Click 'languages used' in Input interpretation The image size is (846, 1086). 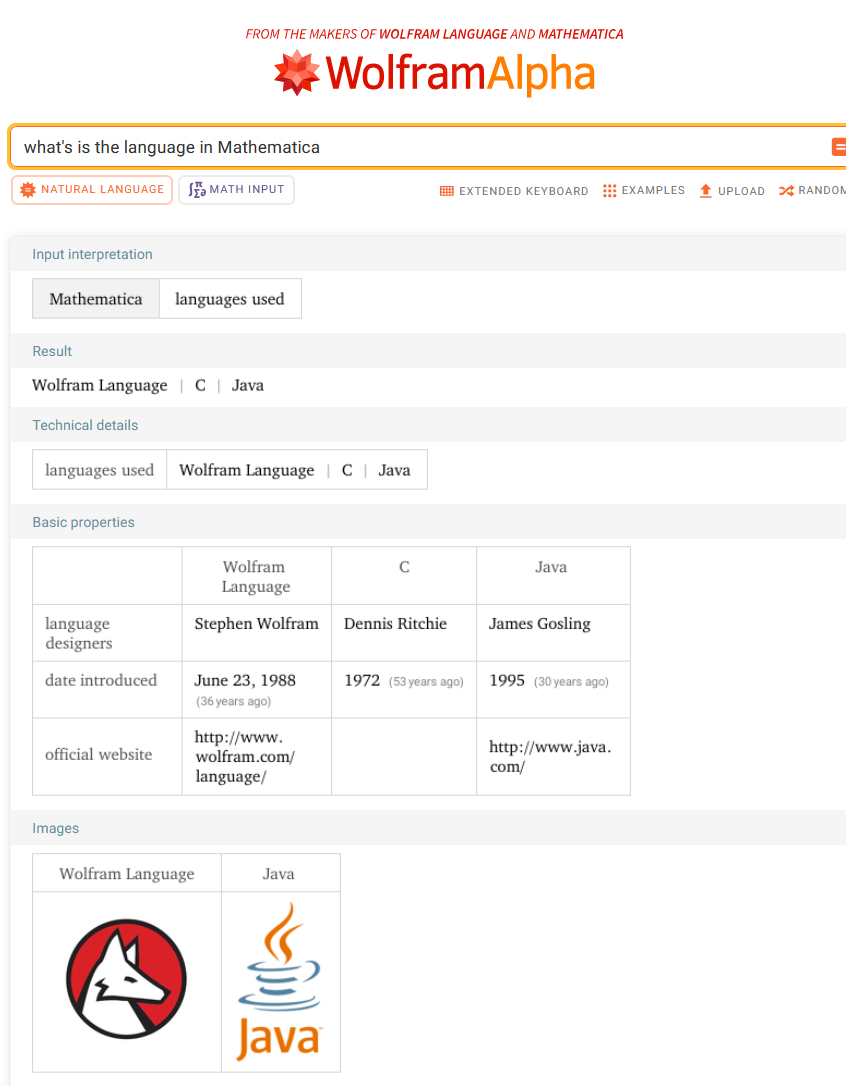(230, 299)
